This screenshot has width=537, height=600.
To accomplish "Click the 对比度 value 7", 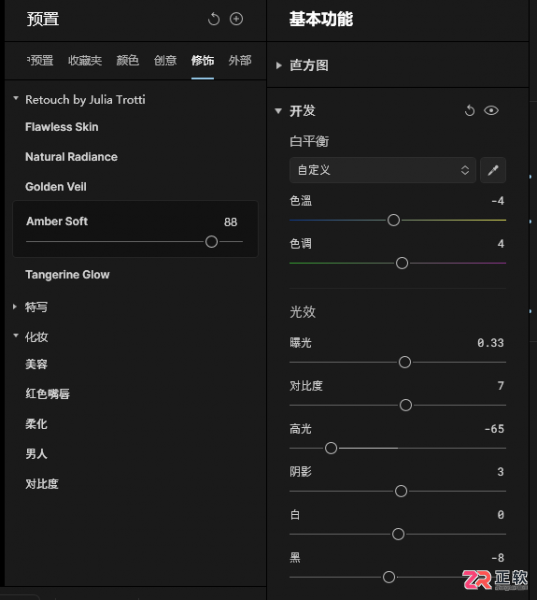I will click(x=501, y=386).
